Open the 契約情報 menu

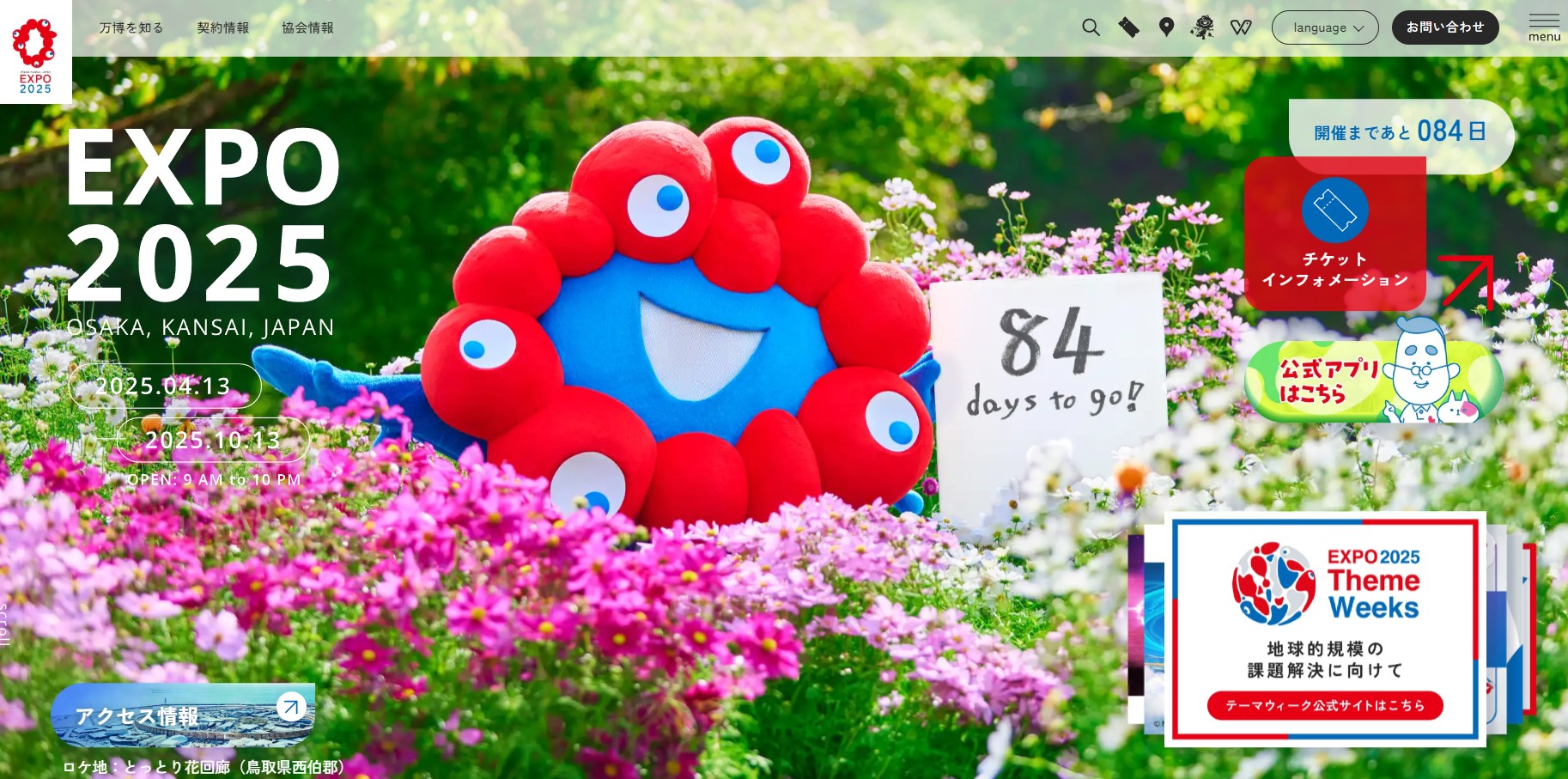223,27
